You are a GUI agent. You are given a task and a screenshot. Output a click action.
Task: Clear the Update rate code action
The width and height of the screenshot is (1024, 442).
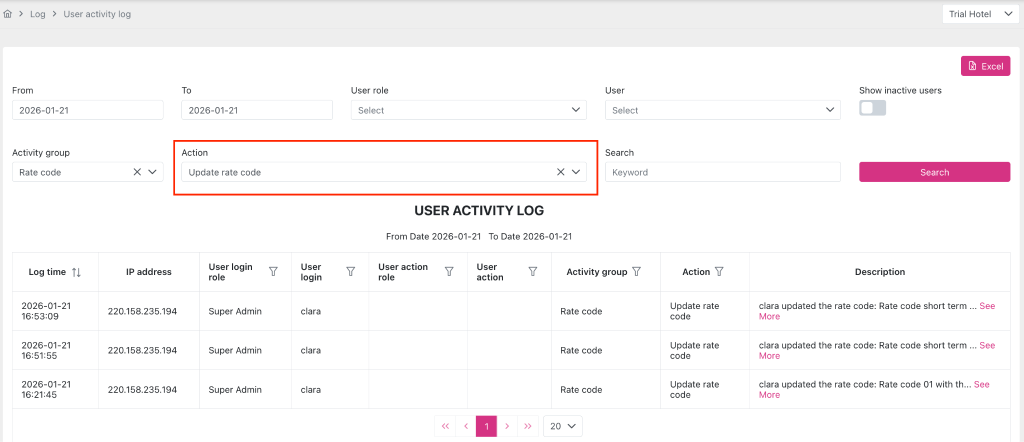click(x=561, y=172)
